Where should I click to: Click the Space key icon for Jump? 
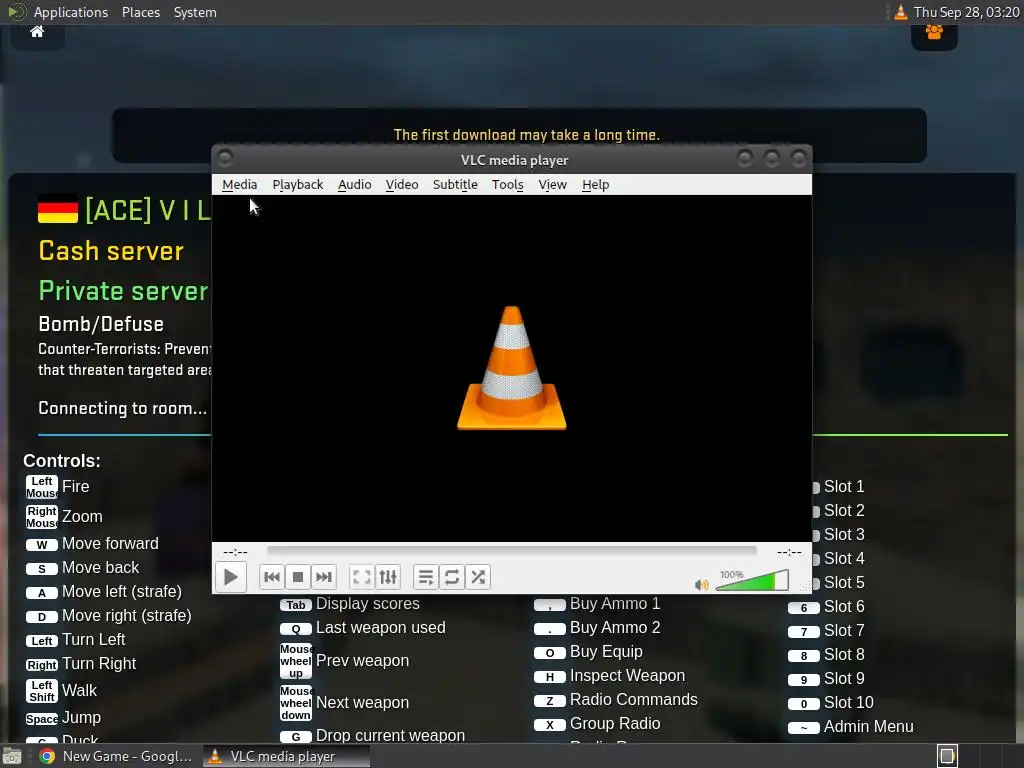42,719
